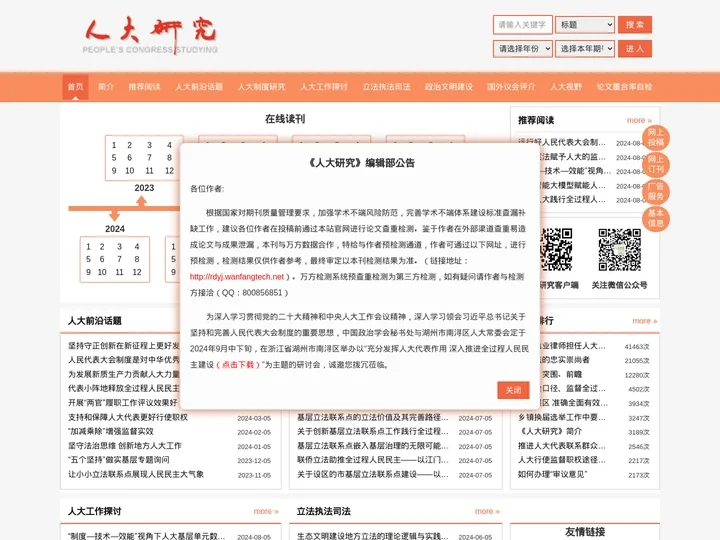
Task: Open article 让小小立法联系点展现人民民主大气象
Action: click(x=136, y=474)
